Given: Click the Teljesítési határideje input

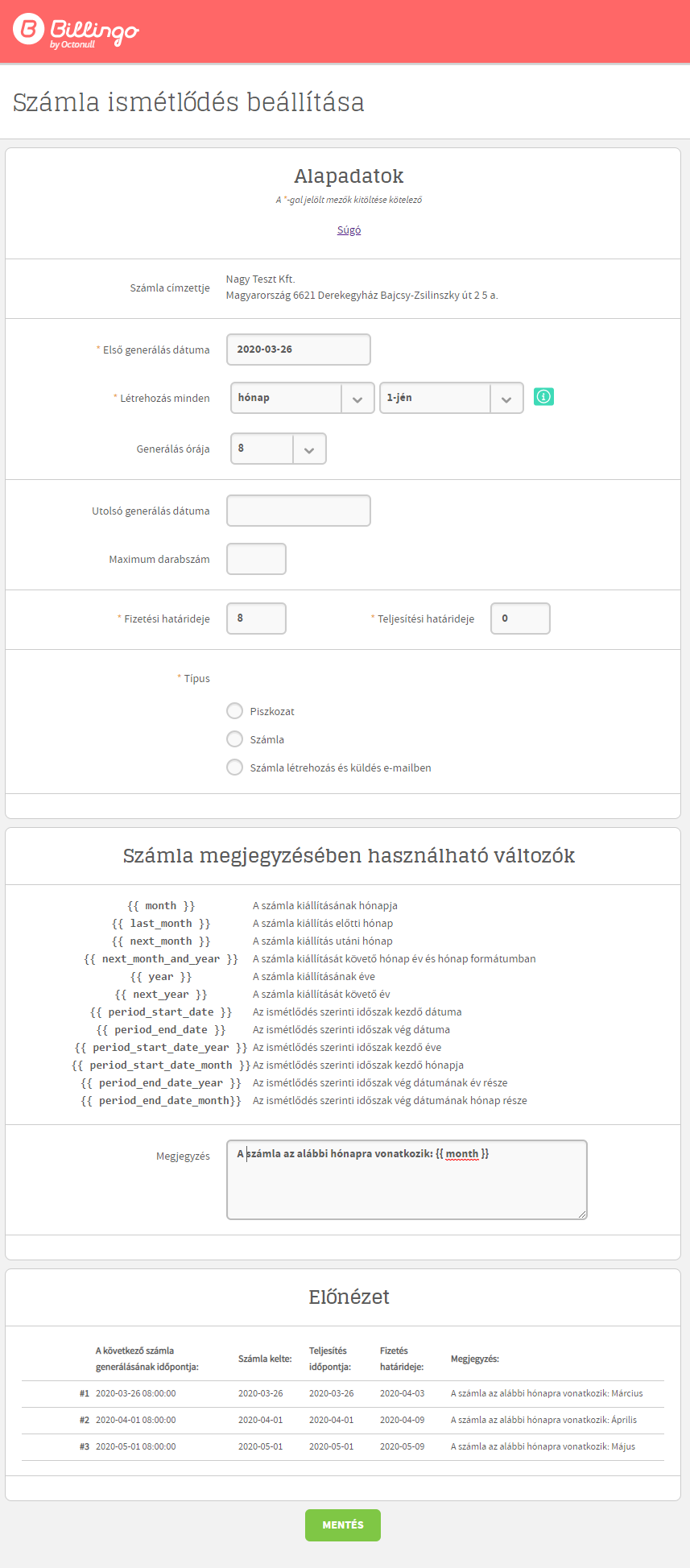Looking at the screenshot, I should point(520,619).
